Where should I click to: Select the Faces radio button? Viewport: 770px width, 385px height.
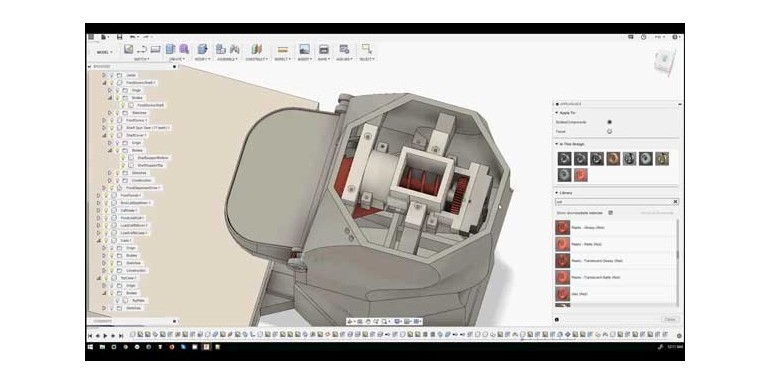coord(609,131)
